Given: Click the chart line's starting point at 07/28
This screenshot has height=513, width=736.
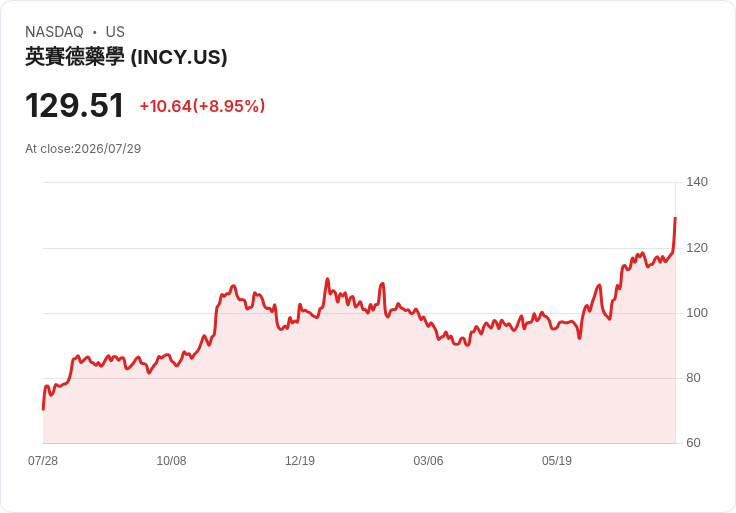Looking at the screenshot, I should point(44,409).
